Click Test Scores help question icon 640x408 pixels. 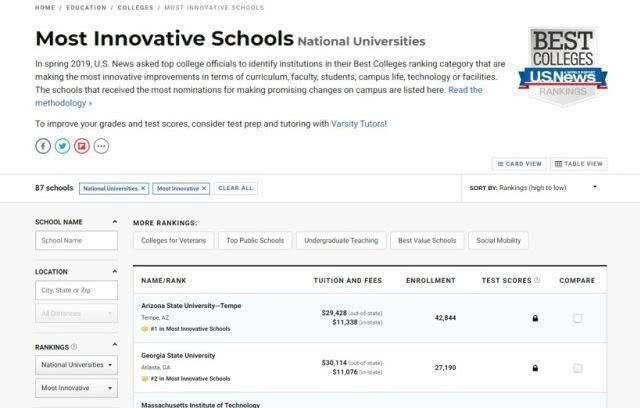[x=537, y=281]
